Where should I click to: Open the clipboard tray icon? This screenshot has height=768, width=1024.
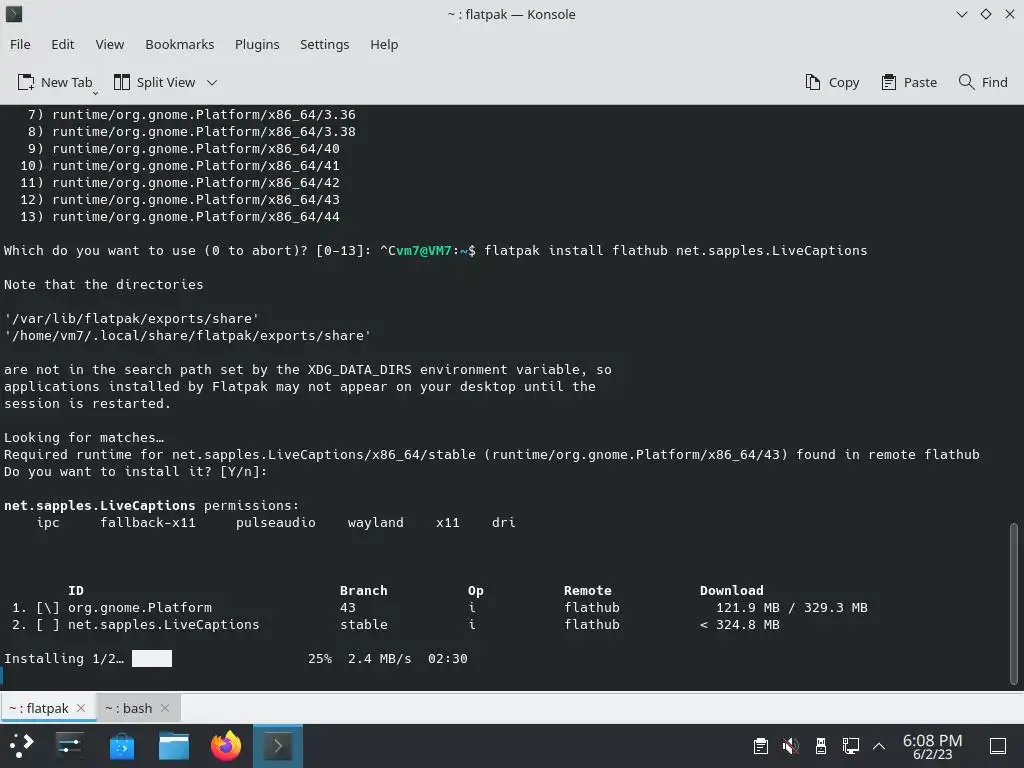(761, 746)
